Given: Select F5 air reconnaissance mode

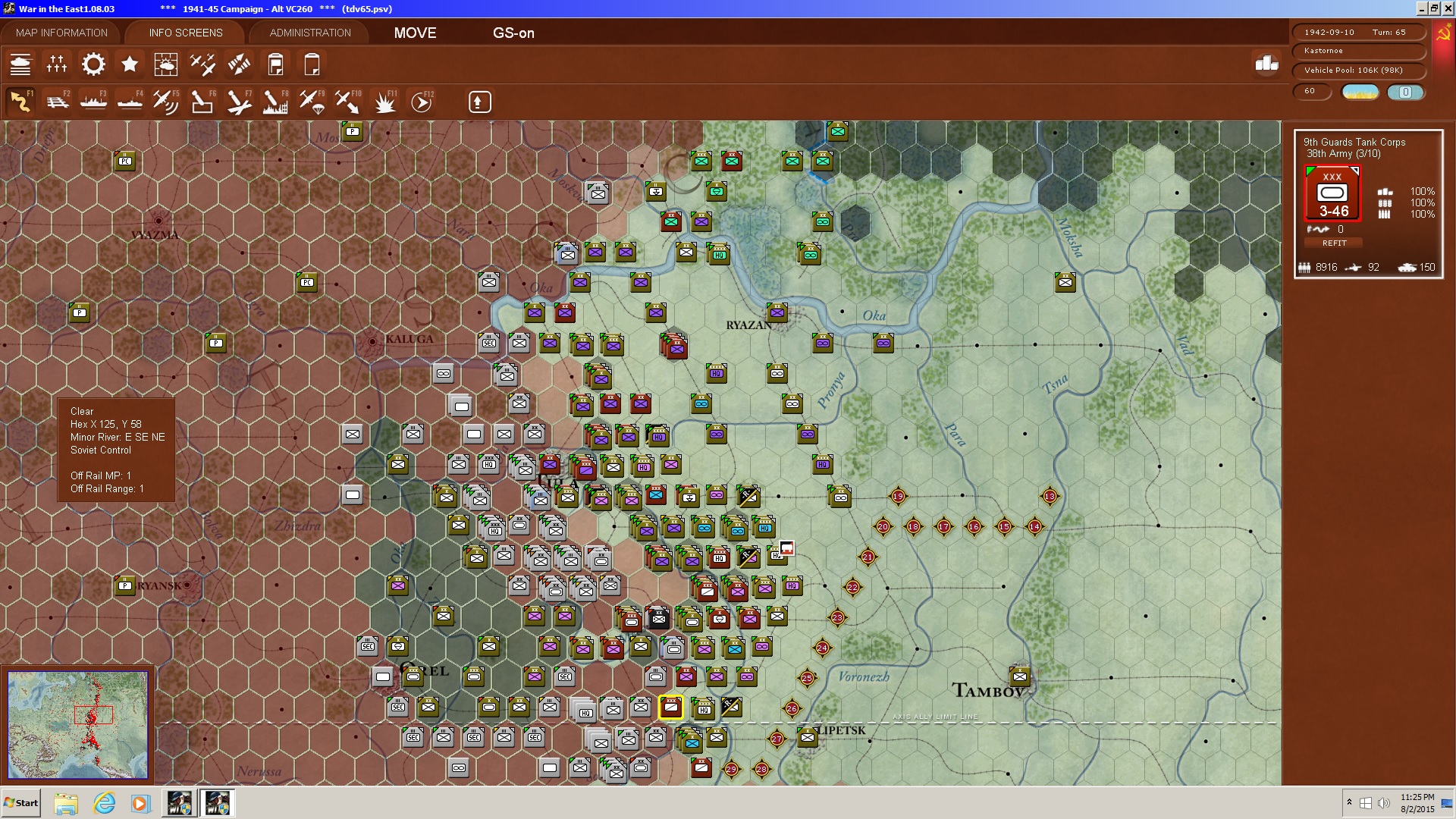Looking at the screenshot, I should (165, 102).
